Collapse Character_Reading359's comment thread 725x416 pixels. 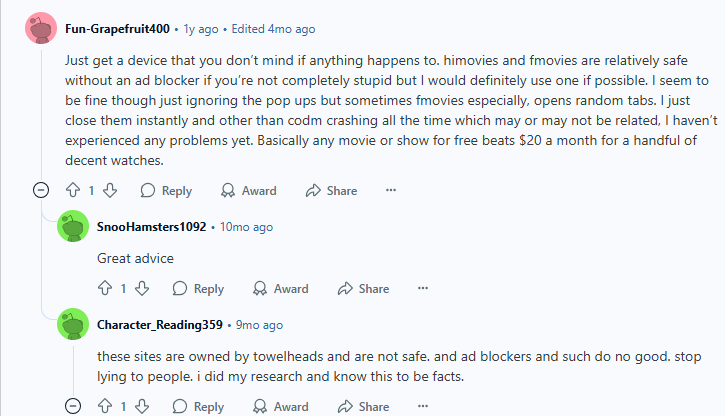(73, 406)
